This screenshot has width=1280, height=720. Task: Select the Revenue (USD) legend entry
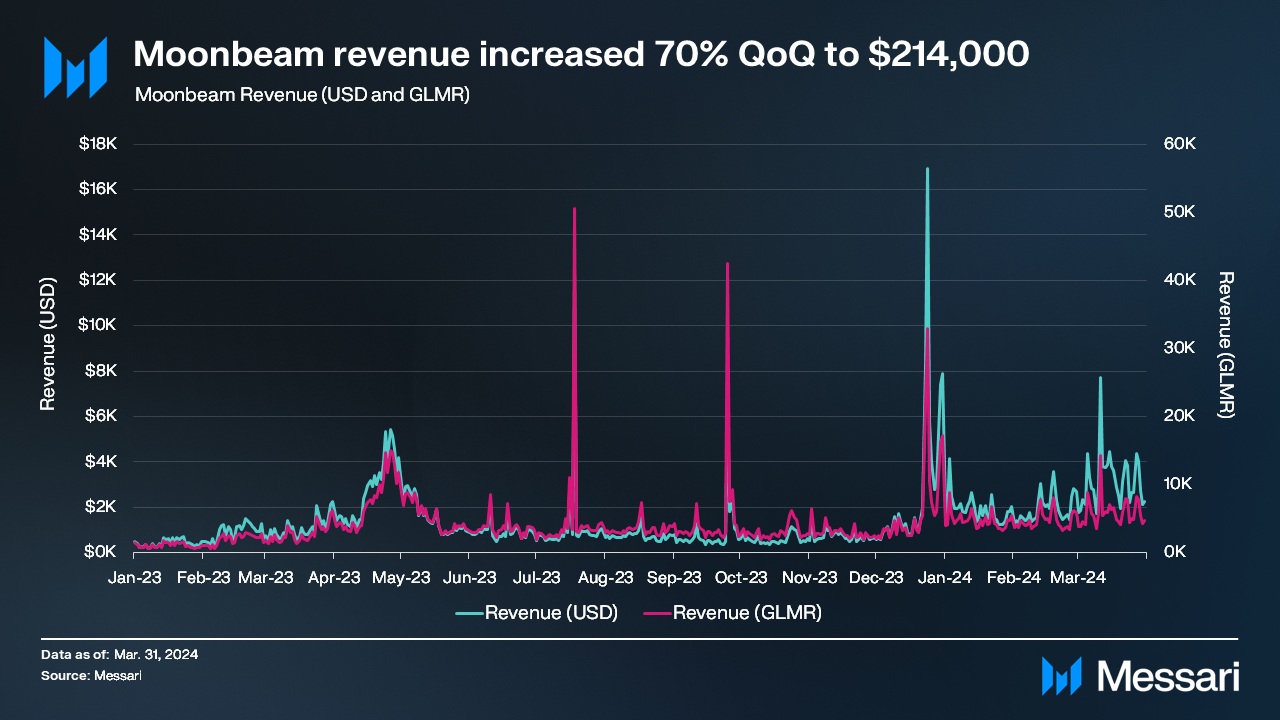click(x=537, y=613)
